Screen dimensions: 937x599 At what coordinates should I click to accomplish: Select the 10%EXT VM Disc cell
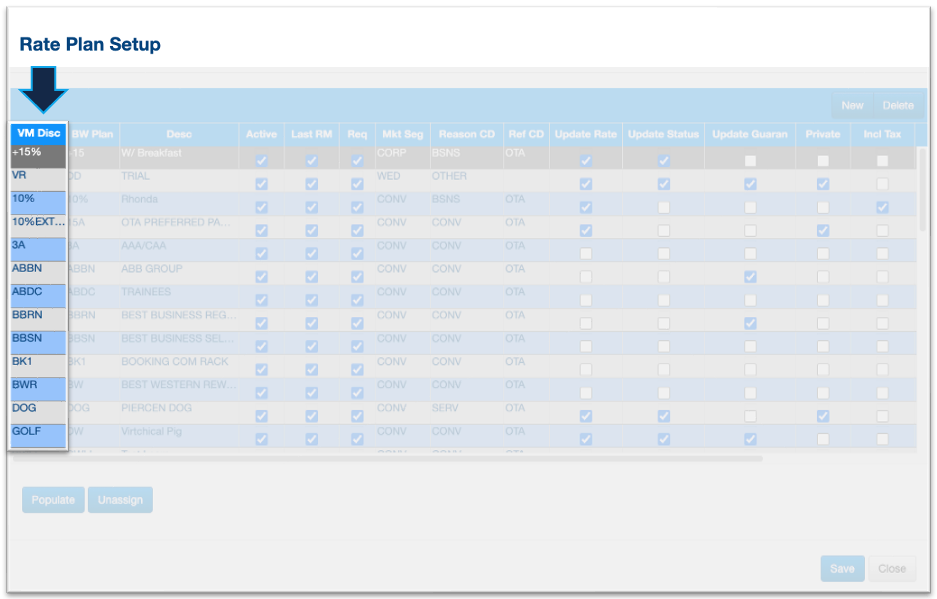coord(38,222)
